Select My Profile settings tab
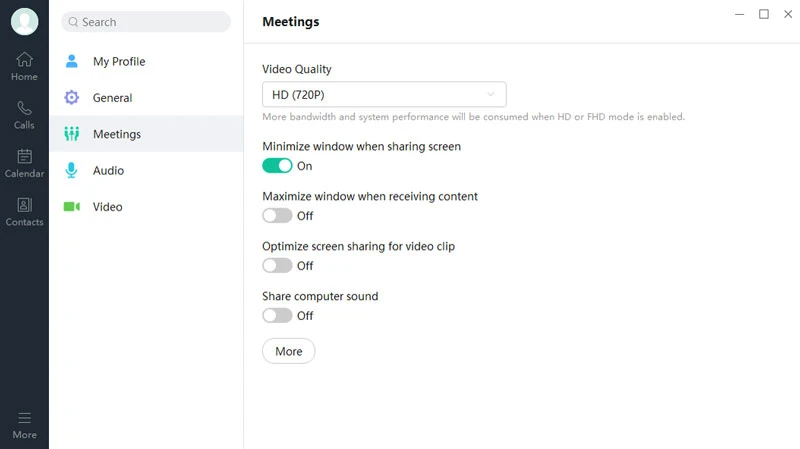This screenshot has width=800, height=449. 119,62
